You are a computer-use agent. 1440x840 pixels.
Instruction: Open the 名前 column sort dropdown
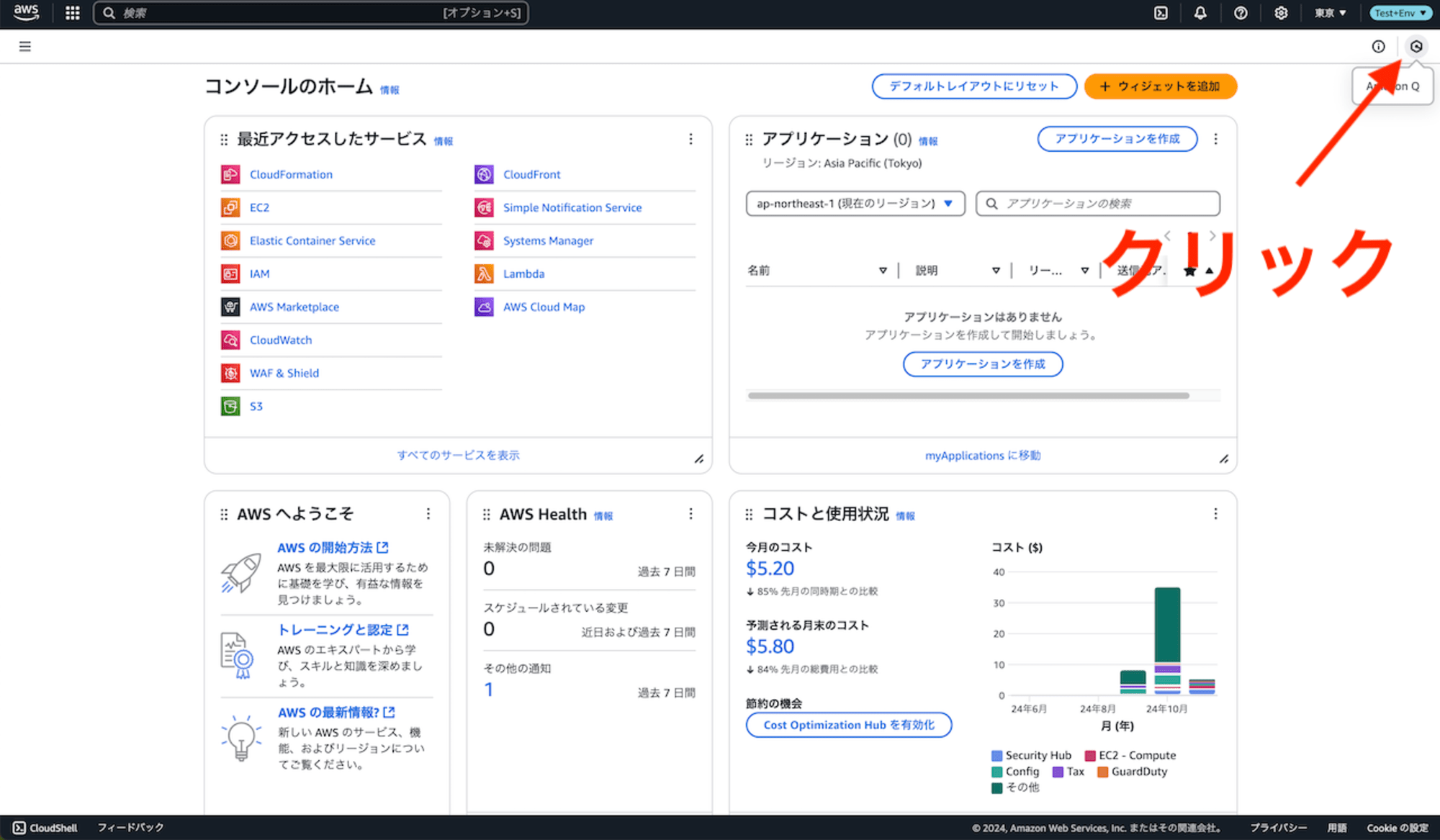click(x=883, y=271)
